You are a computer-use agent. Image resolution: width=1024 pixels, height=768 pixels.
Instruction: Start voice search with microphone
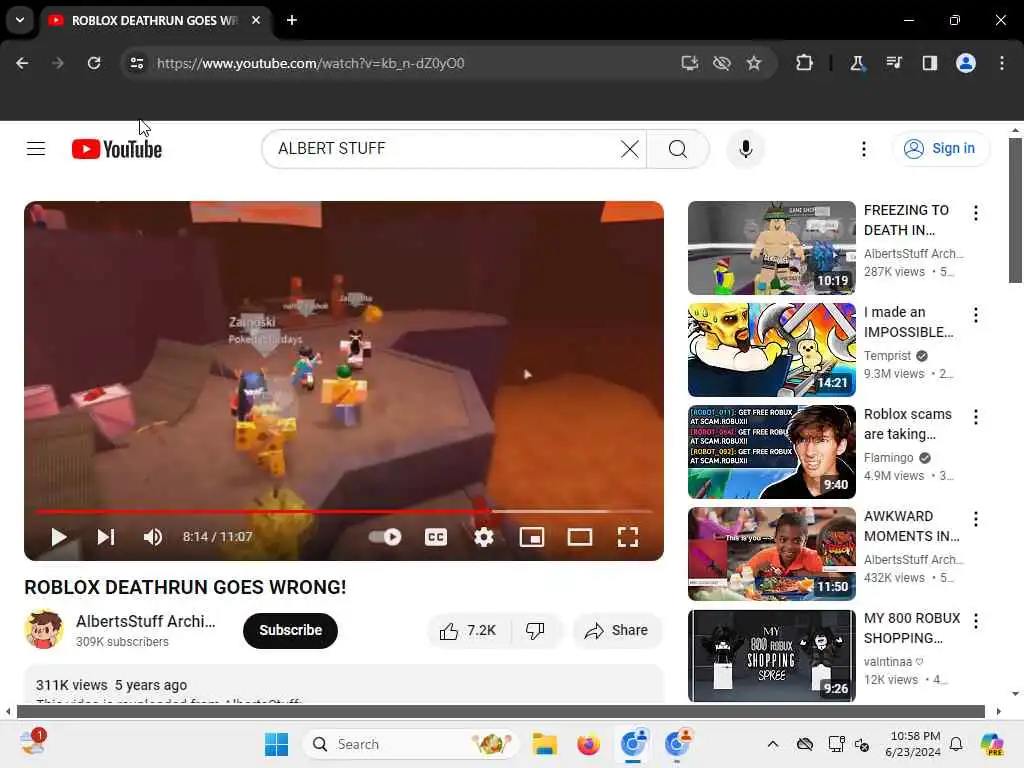(x=745, y=149)
